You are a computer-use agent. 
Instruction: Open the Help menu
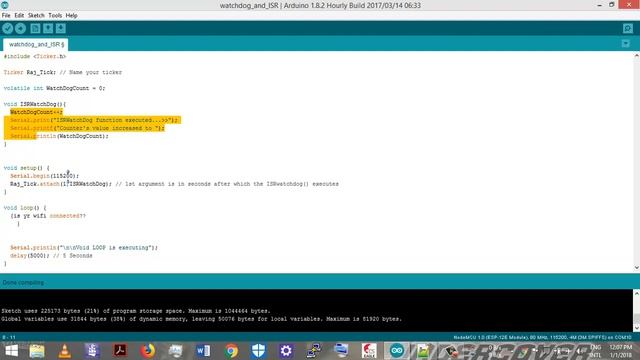point(71,16)
